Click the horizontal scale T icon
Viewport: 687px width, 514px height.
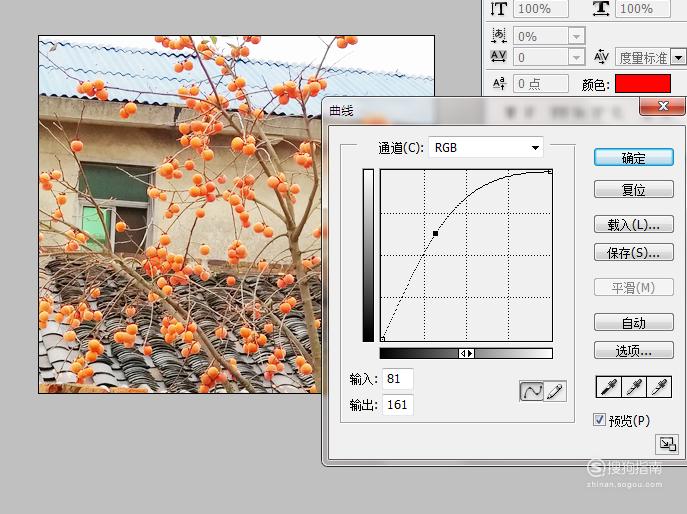pos(601,8)
